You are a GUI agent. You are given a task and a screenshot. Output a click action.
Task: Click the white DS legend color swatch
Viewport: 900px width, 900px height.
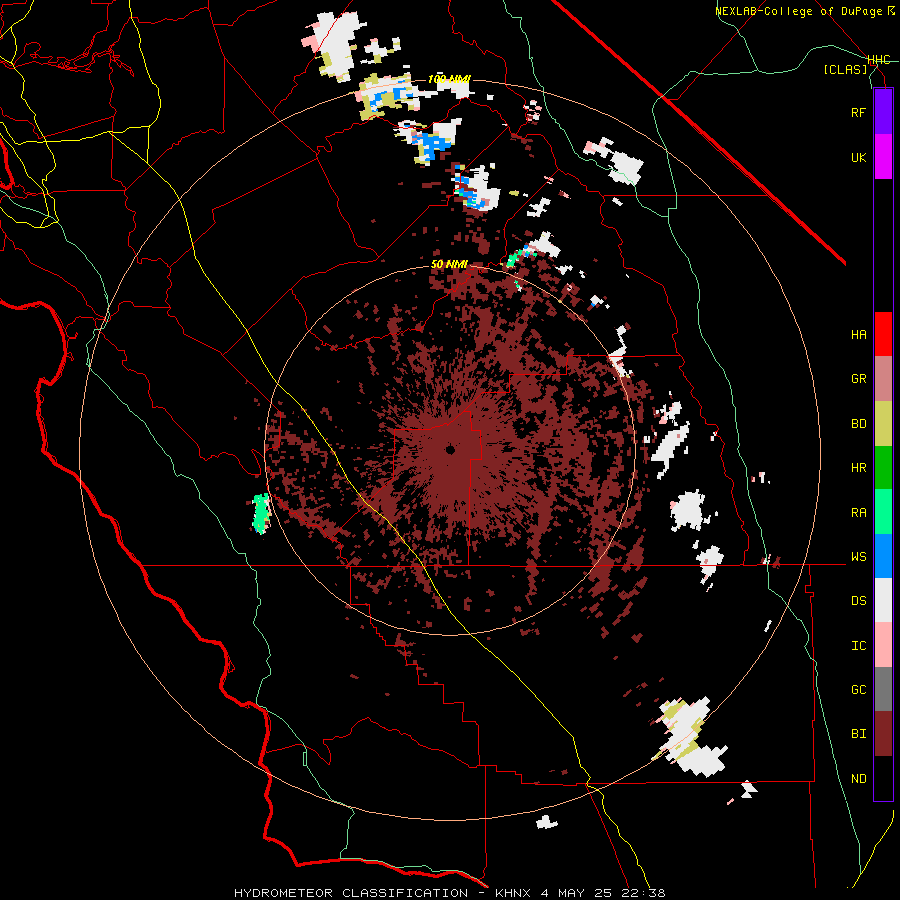click(883, 600)
